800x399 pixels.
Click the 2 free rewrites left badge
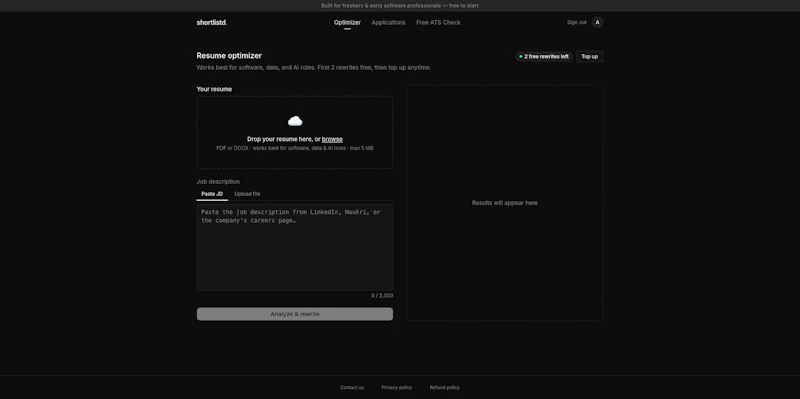click(x=544, y=57)
